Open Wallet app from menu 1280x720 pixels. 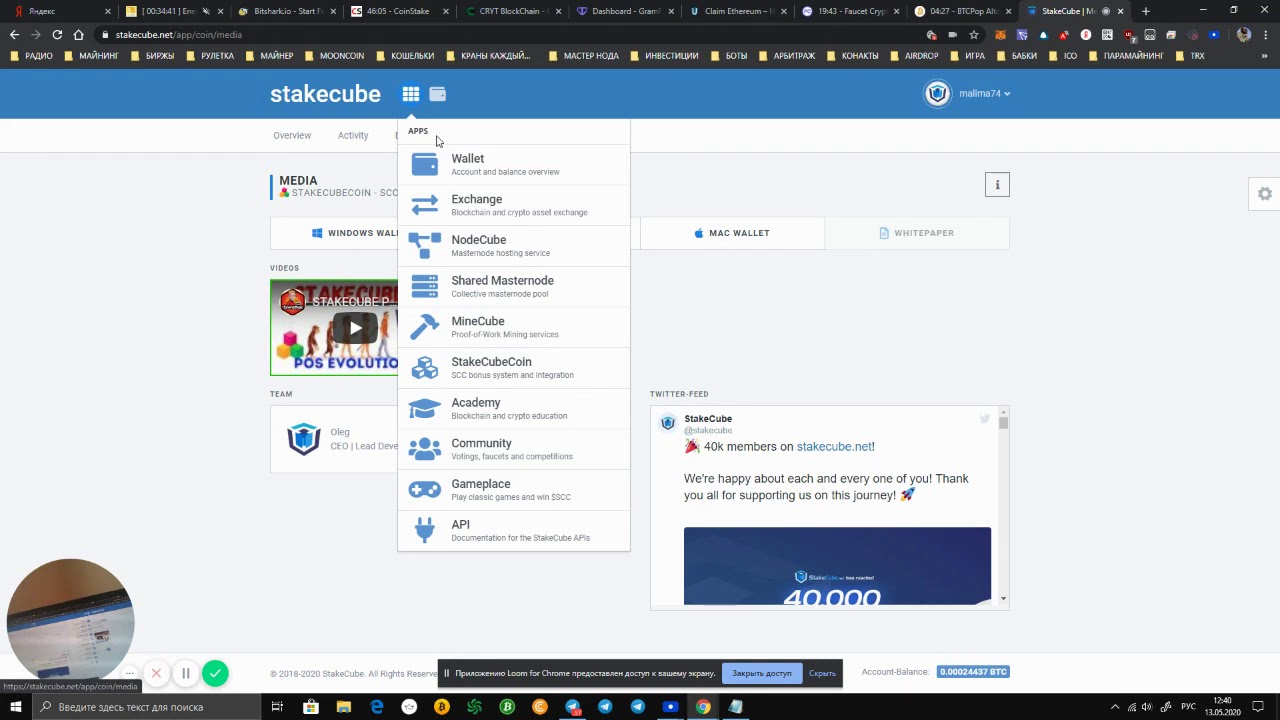pyautogui.click(x=514, y=165)
